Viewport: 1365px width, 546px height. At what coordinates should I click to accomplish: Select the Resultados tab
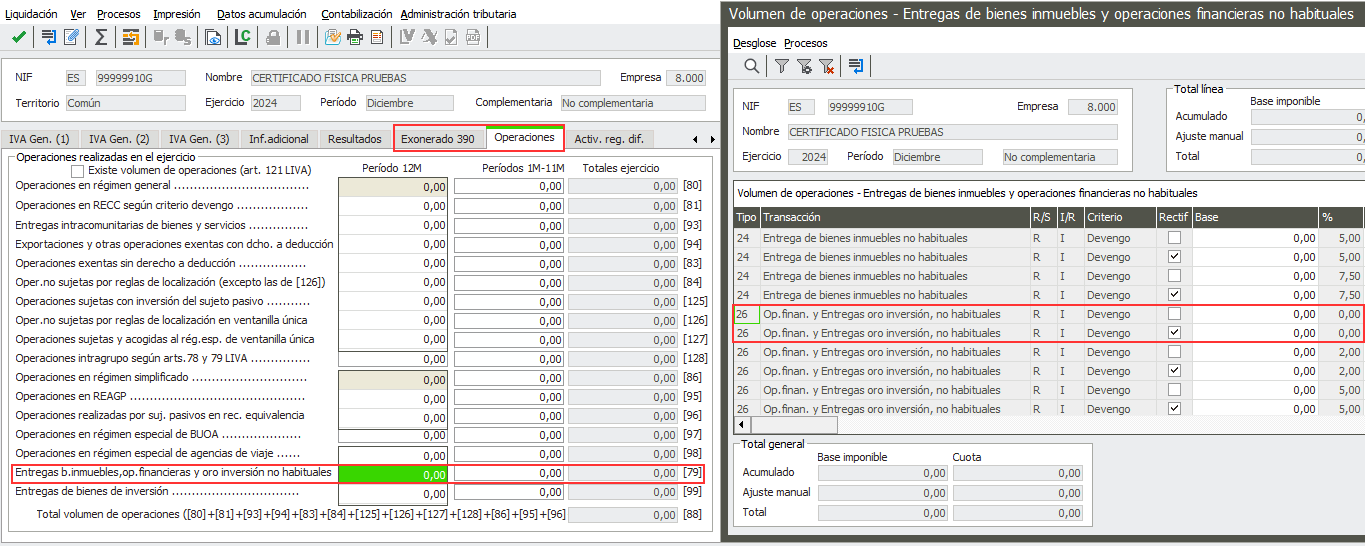click(354, 139)
